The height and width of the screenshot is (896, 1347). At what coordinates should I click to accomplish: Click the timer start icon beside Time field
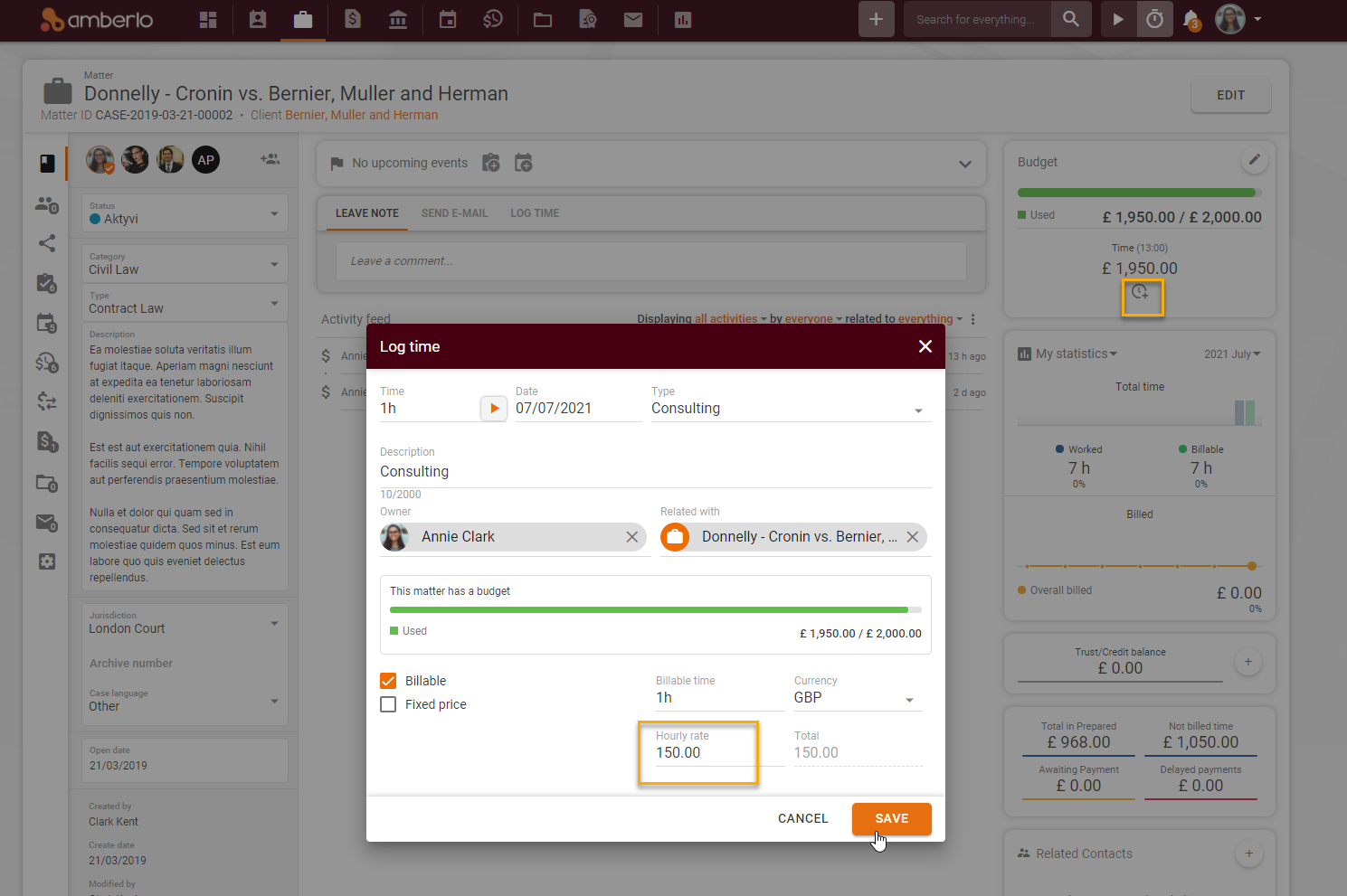coord(493,409)
